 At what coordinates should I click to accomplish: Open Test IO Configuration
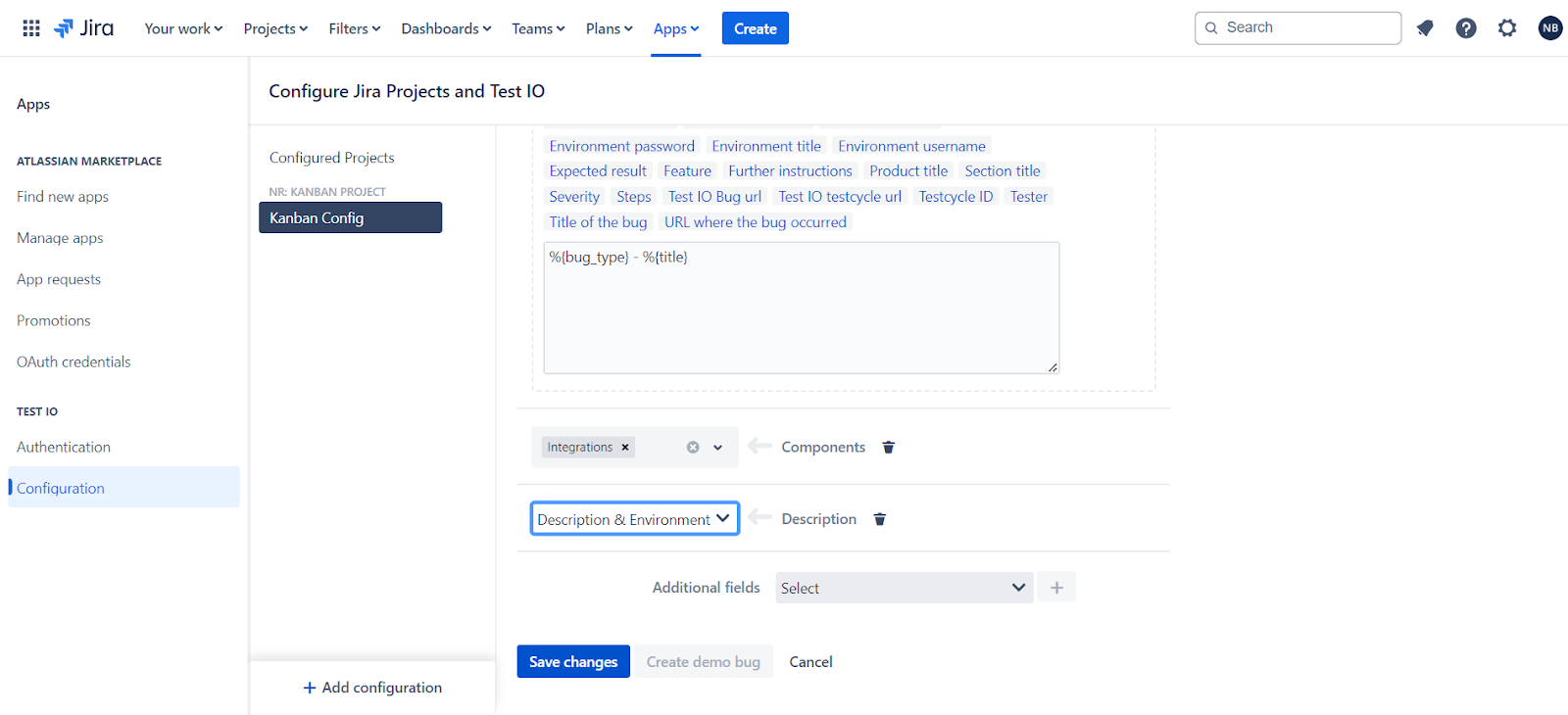(x=123, y=488)
